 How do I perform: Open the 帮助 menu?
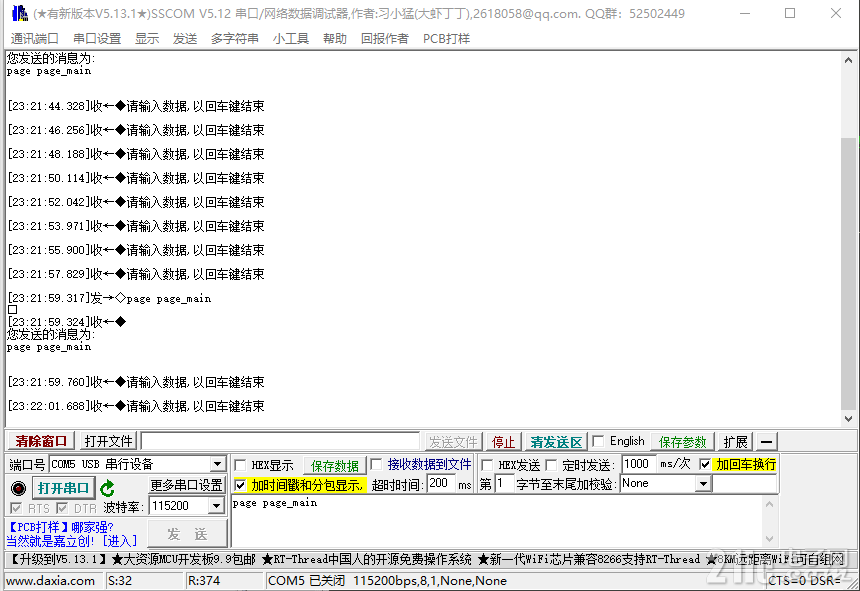pos(335,38)
